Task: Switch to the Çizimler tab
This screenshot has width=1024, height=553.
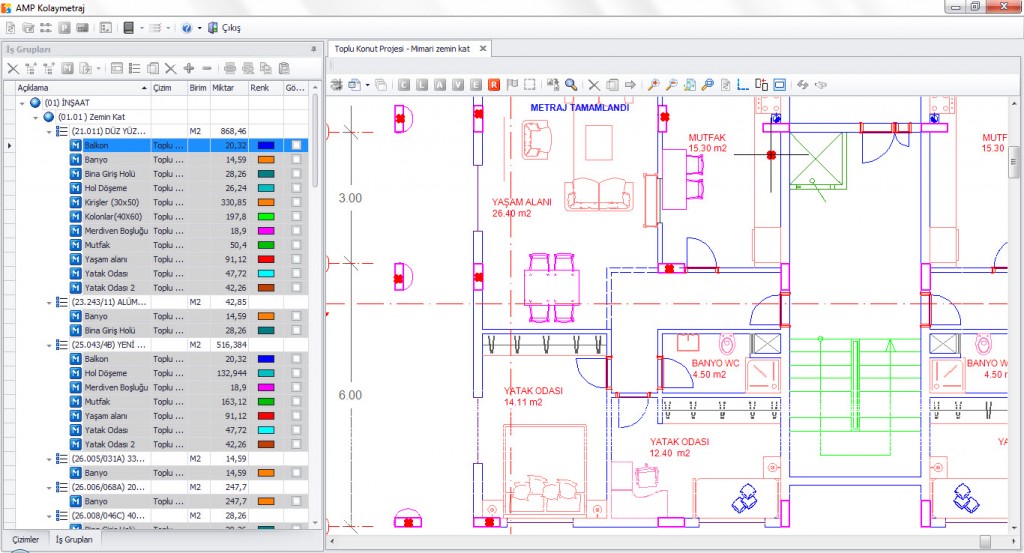Action: (25, 539)
